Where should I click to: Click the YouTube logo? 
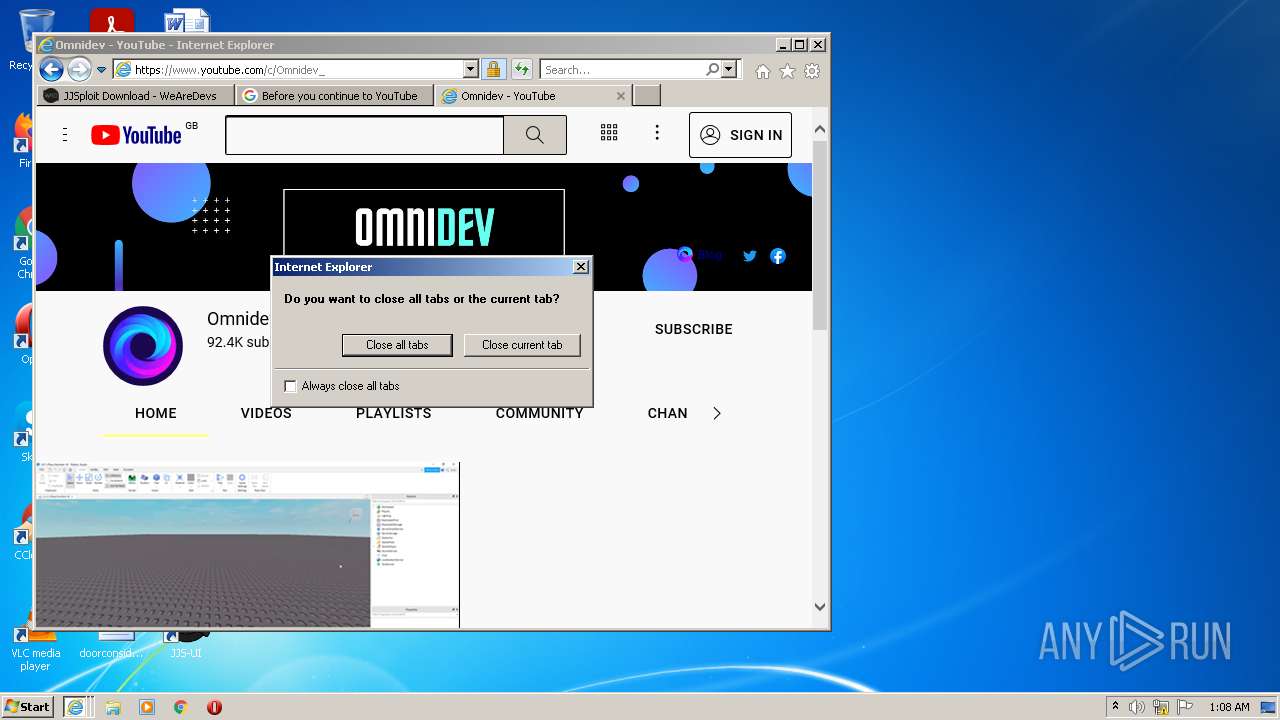[136, 135]
